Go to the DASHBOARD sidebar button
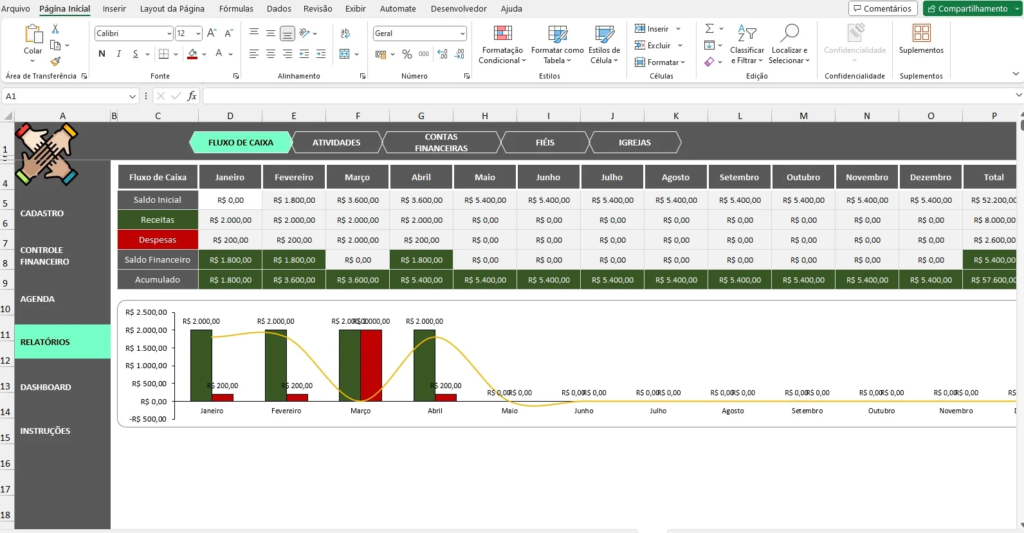This screenshot has height=533, width=1024. (x=46, y=387)
